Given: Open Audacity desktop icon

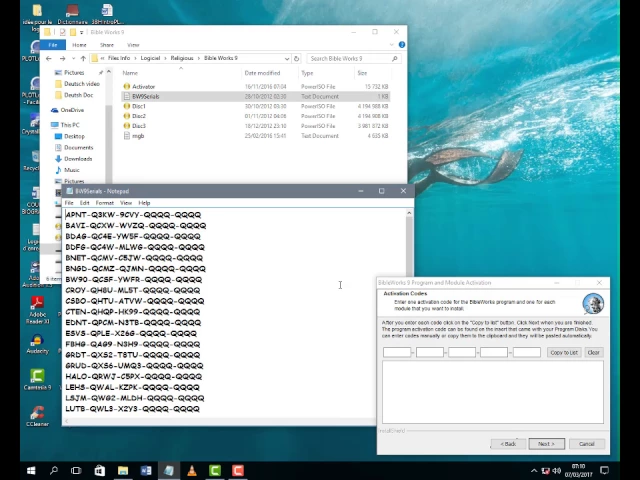Looking at the screenshot, I should click(x=37, y=344).
